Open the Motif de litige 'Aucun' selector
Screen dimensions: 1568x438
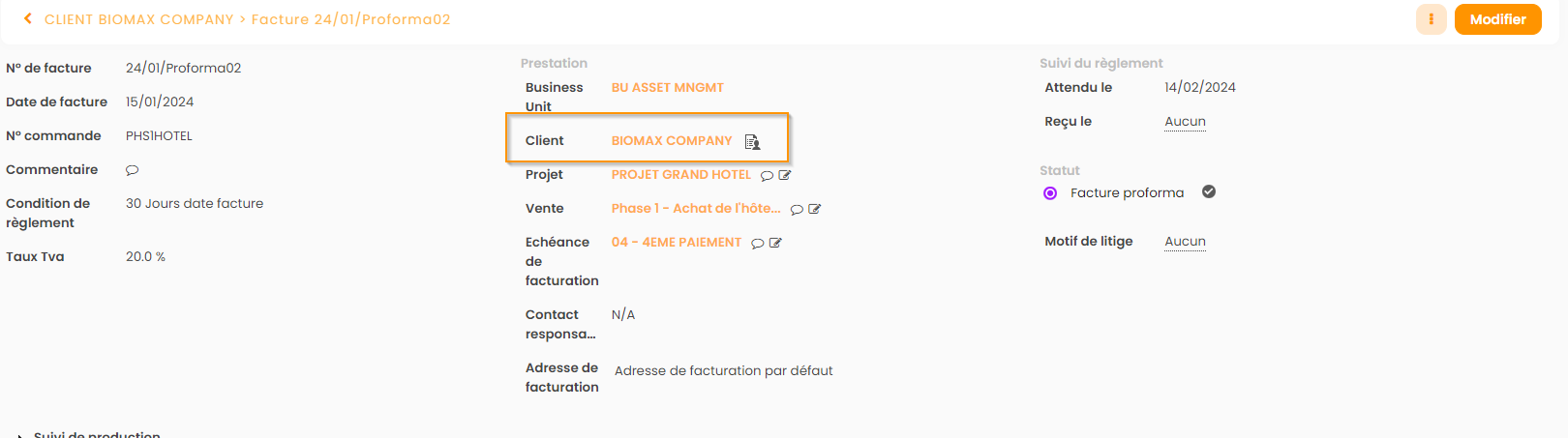[x=1185, y=242]
